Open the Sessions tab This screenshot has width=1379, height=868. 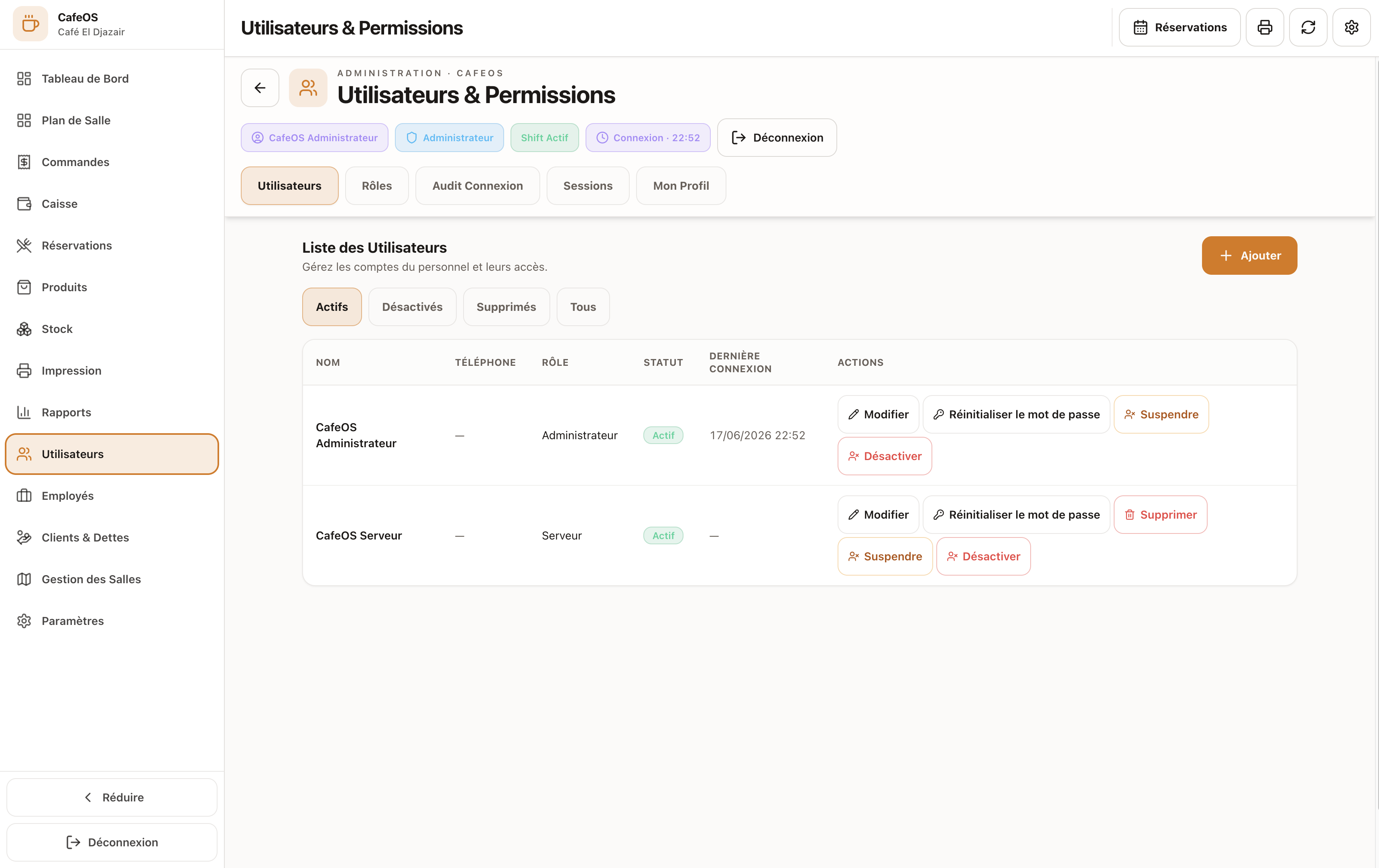[x=588, y=186]
